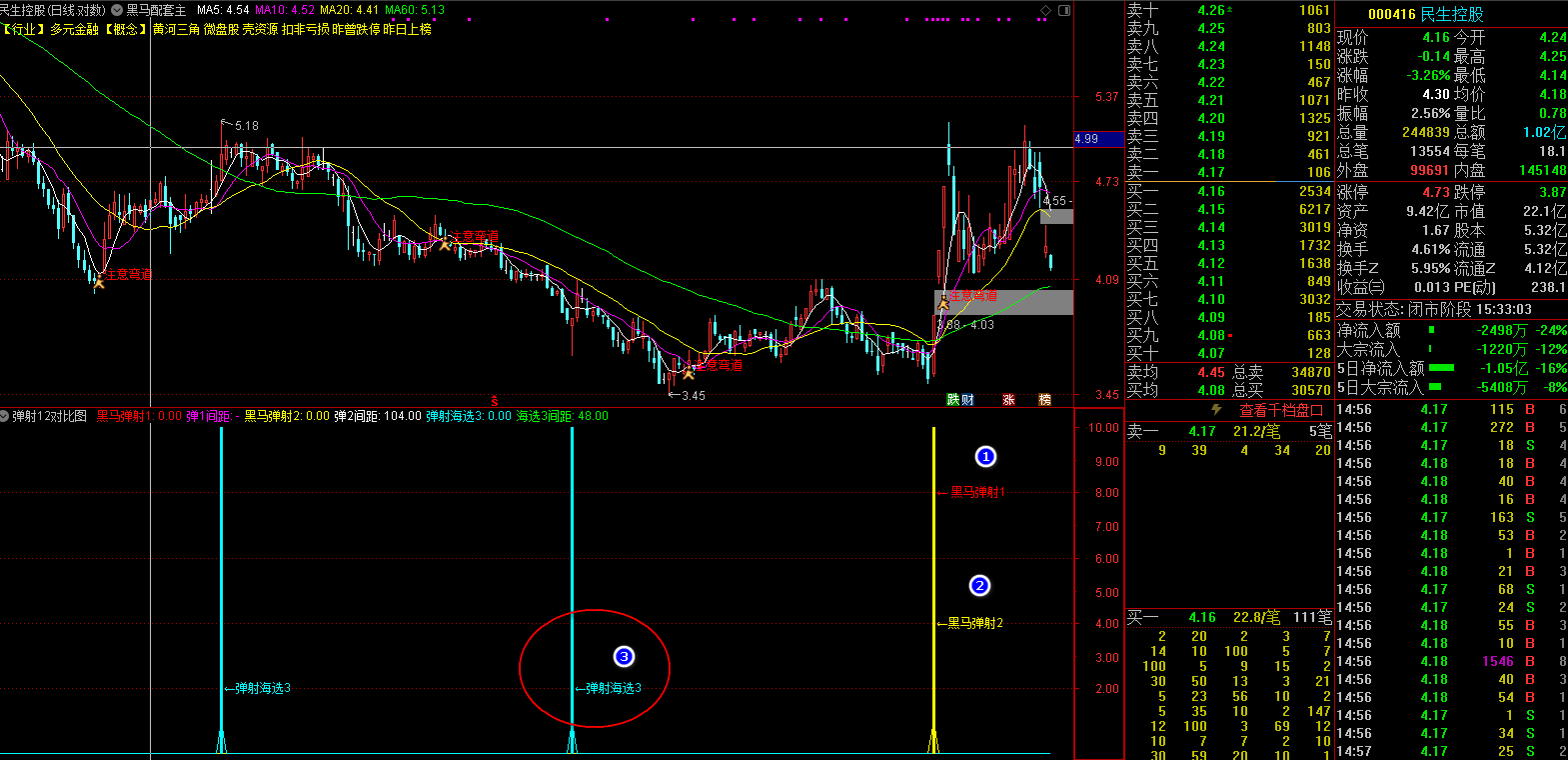
Task: Open 查看千档盘口 link
Action: (x=1281, y=410)
